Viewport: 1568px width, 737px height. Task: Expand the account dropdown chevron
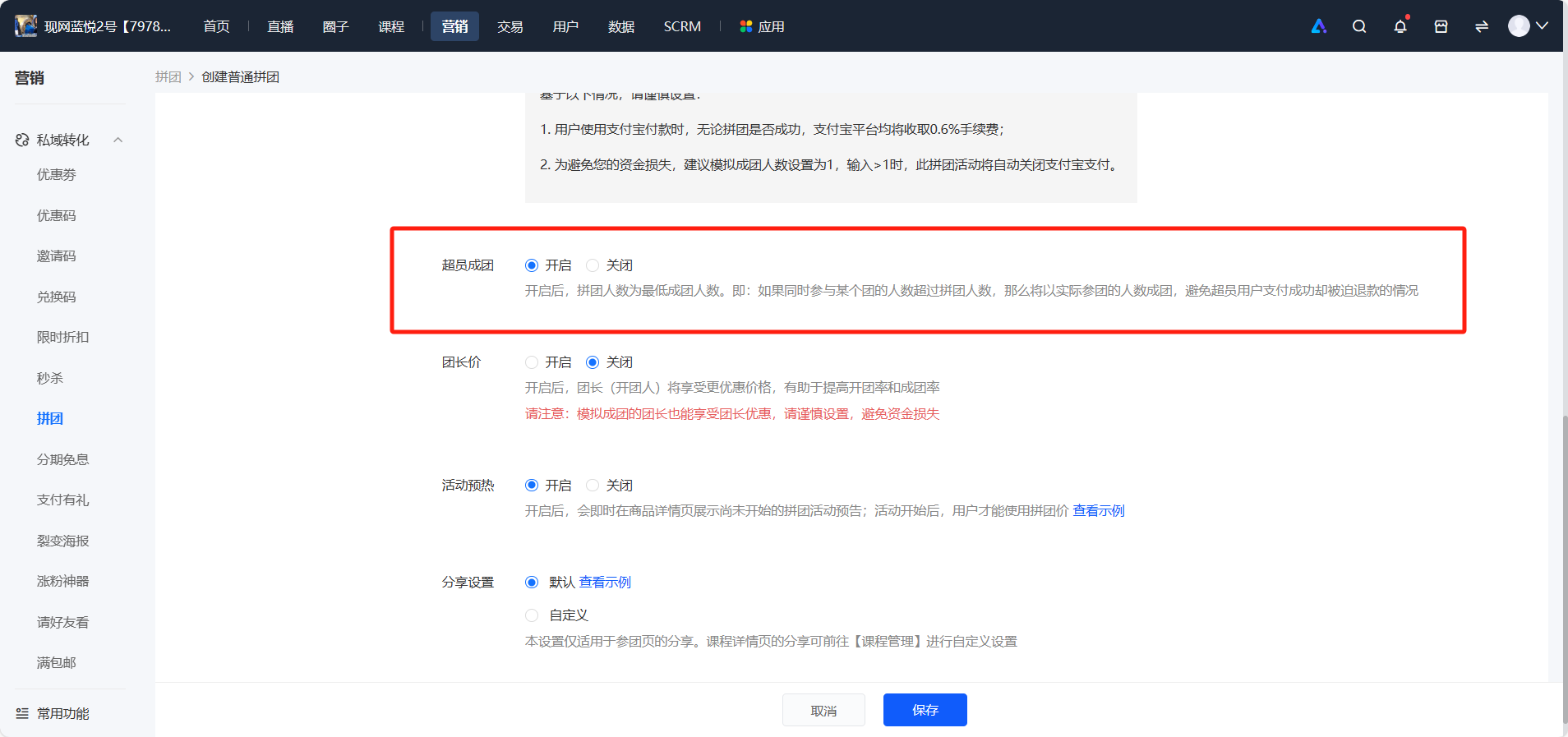pyautogui.click(x=1543, y=26)
